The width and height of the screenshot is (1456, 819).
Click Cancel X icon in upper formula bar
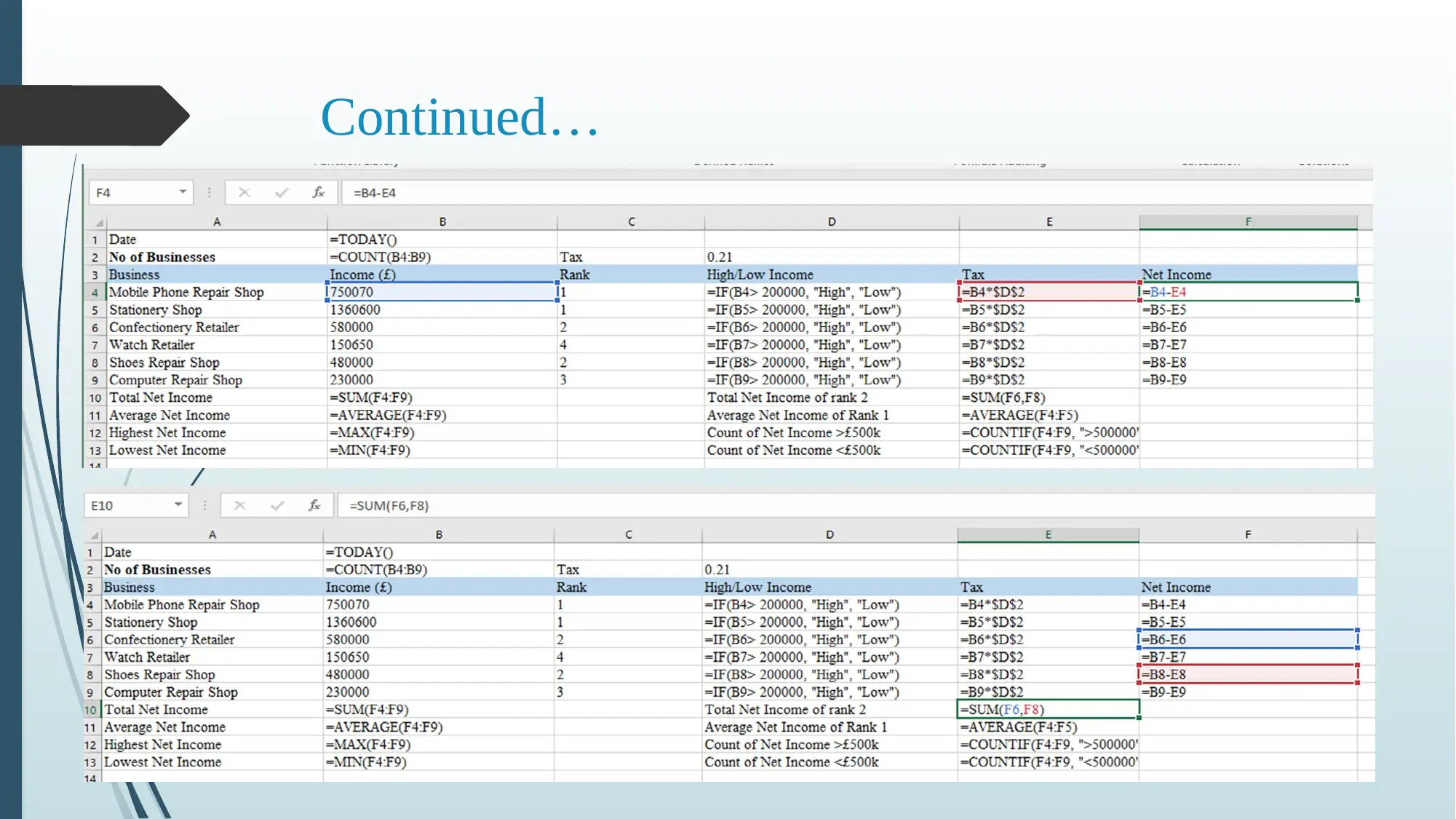[244, 193]
